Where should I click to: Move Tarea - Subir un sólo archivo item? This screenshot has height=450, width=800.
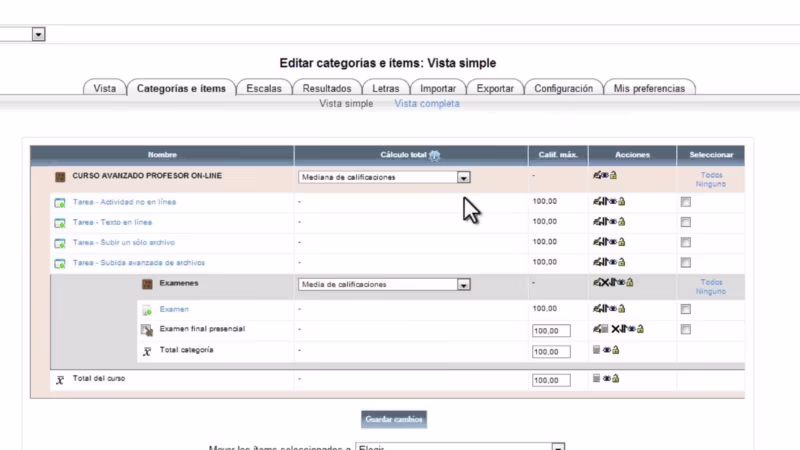tap(604, 242)
